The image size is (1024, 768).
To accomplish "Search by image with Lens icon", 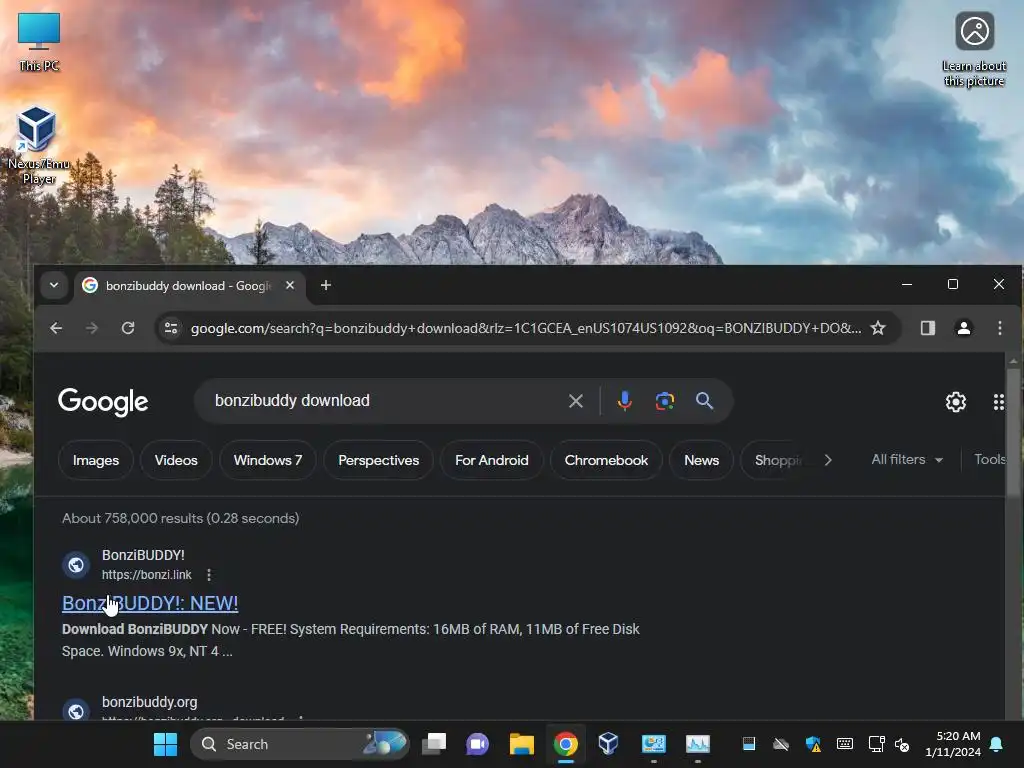I will tap(665, 401).
